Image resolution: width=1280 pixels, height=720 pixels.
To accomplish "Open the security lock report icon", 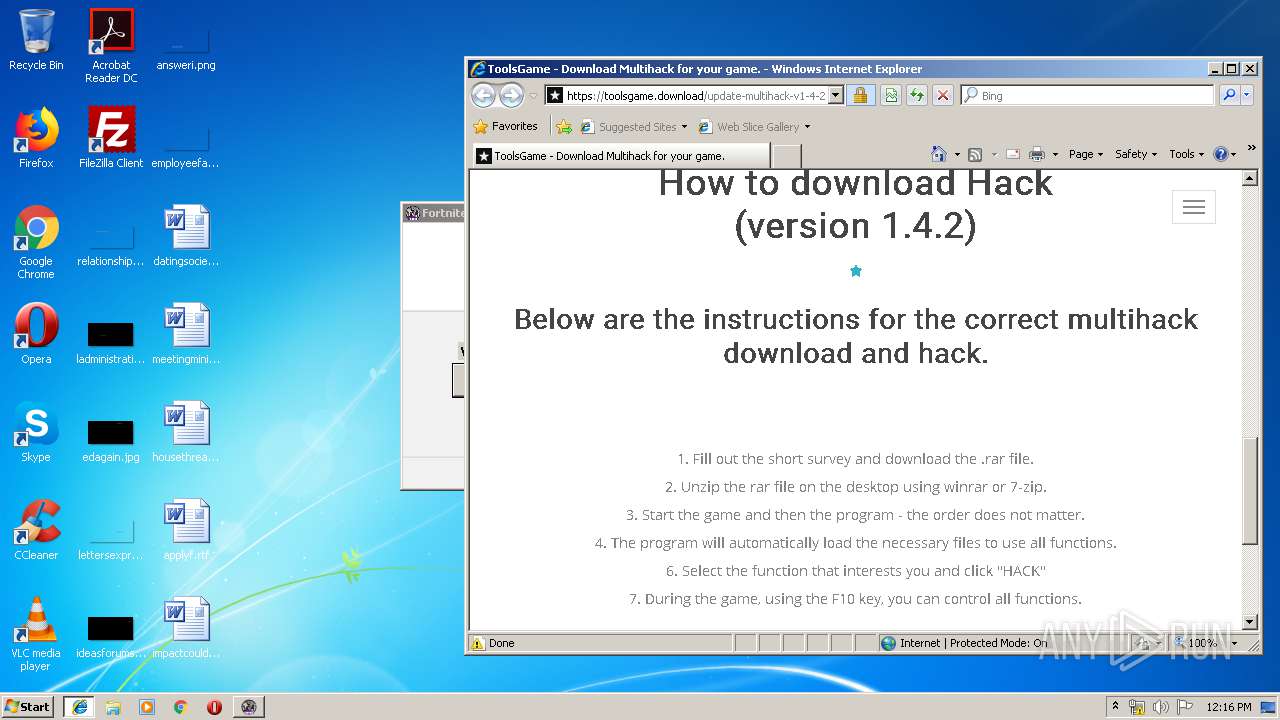I will (860, 95).
